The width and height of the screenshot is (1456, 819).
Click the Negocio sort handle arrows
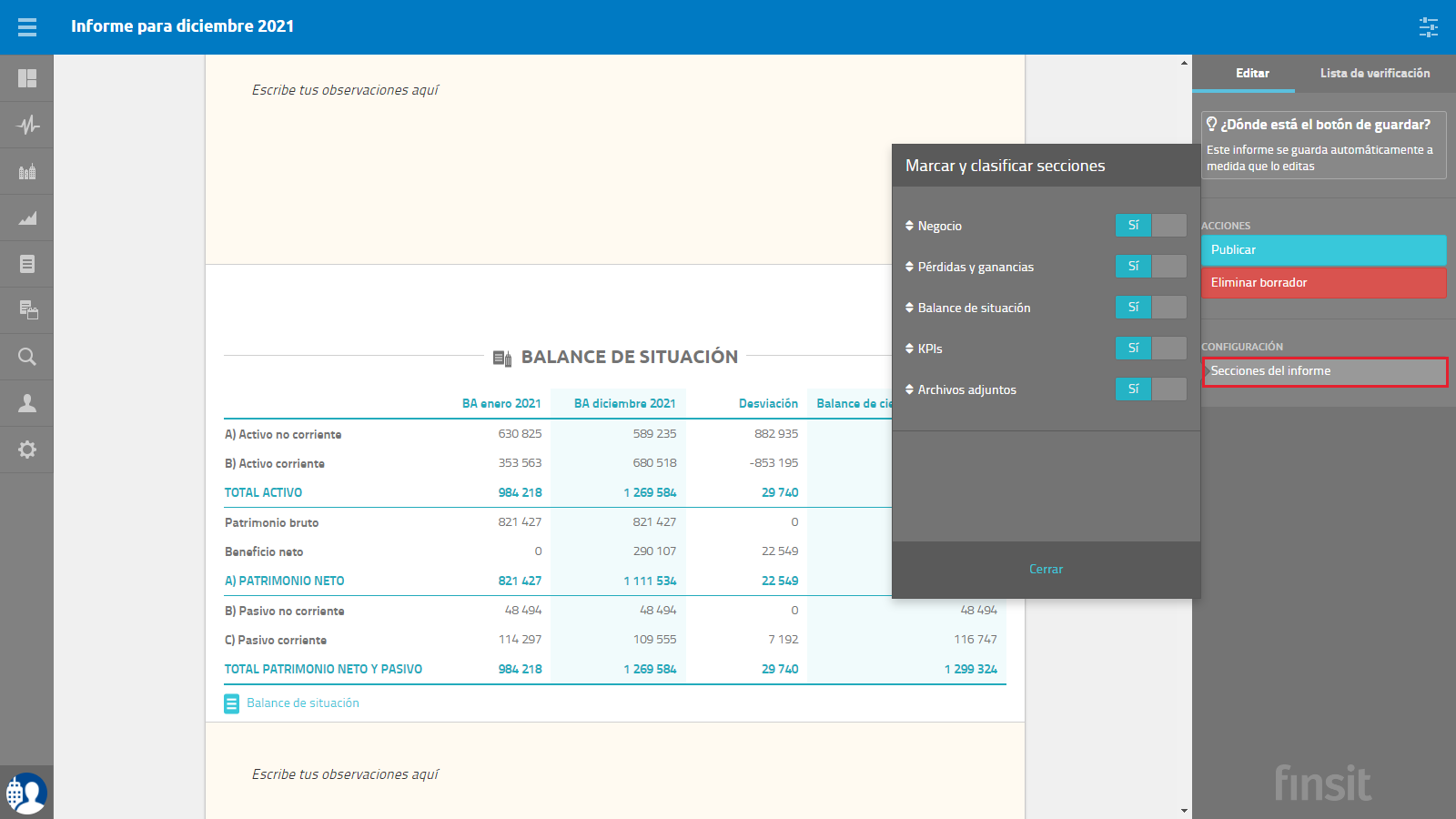coord(909,226)
